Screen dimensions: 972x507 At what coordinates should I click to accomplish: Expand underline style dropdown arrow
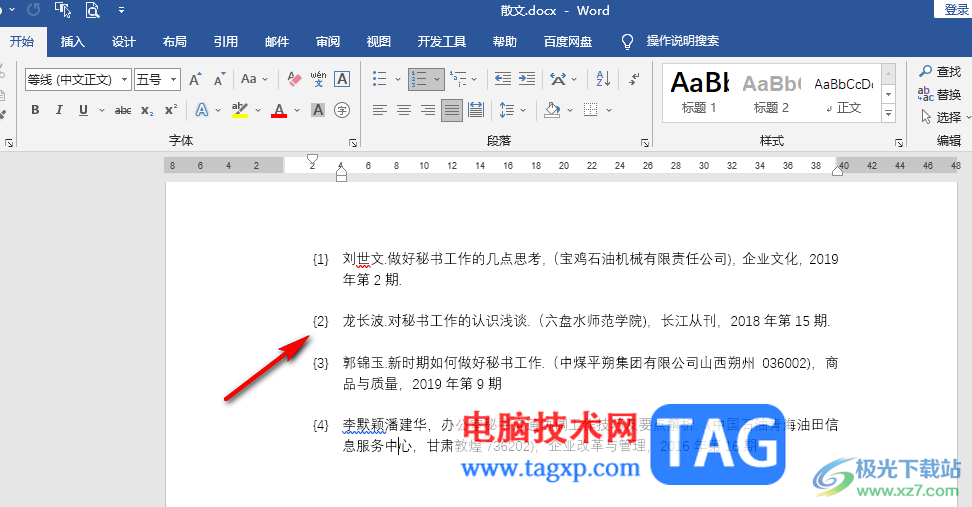[x=102, y=110]
